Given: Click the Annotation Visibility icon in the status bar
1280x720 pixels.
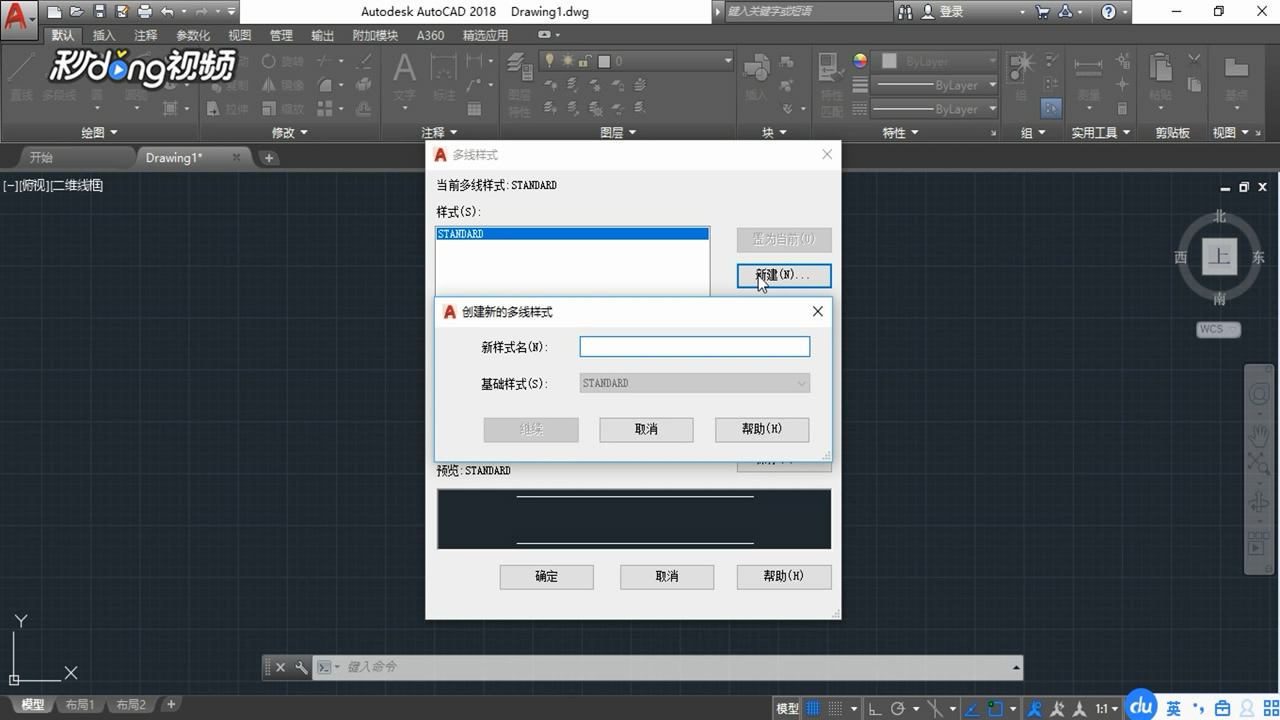Looking at the screenshot, I should pos(1036,708).
